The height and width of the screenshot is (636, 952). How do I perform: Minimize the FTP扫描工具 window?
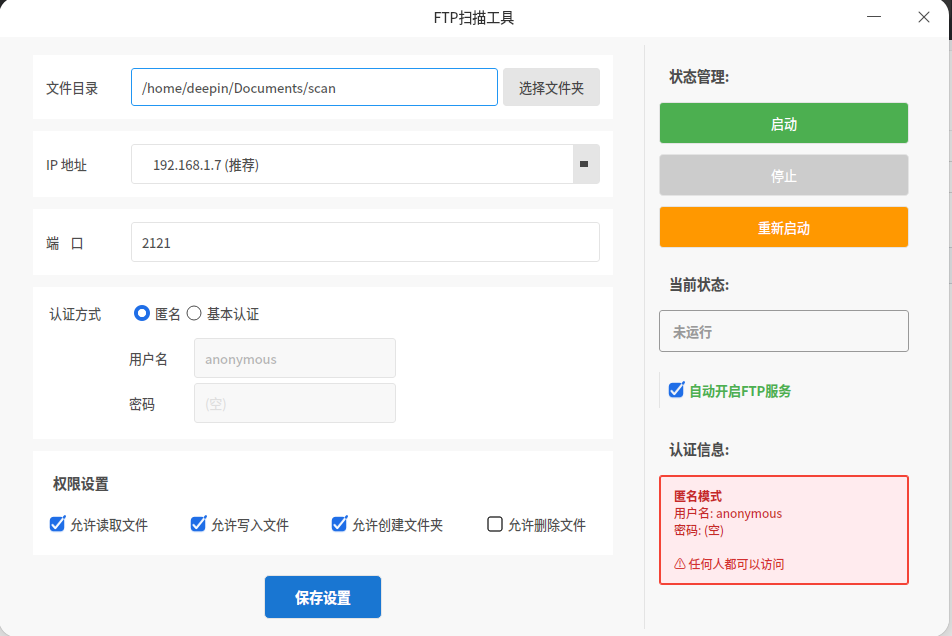click(874, 17)
